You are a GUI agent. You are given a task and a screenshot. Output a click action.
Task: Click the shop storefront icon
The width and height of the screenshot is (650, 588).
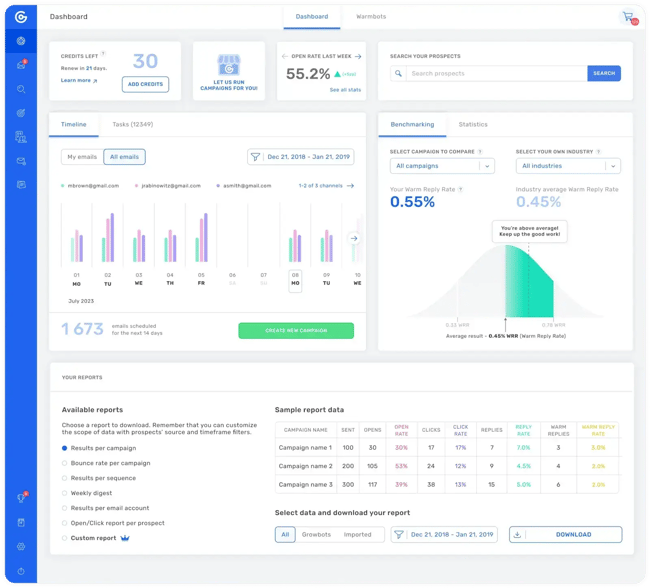tap(229, 65)
